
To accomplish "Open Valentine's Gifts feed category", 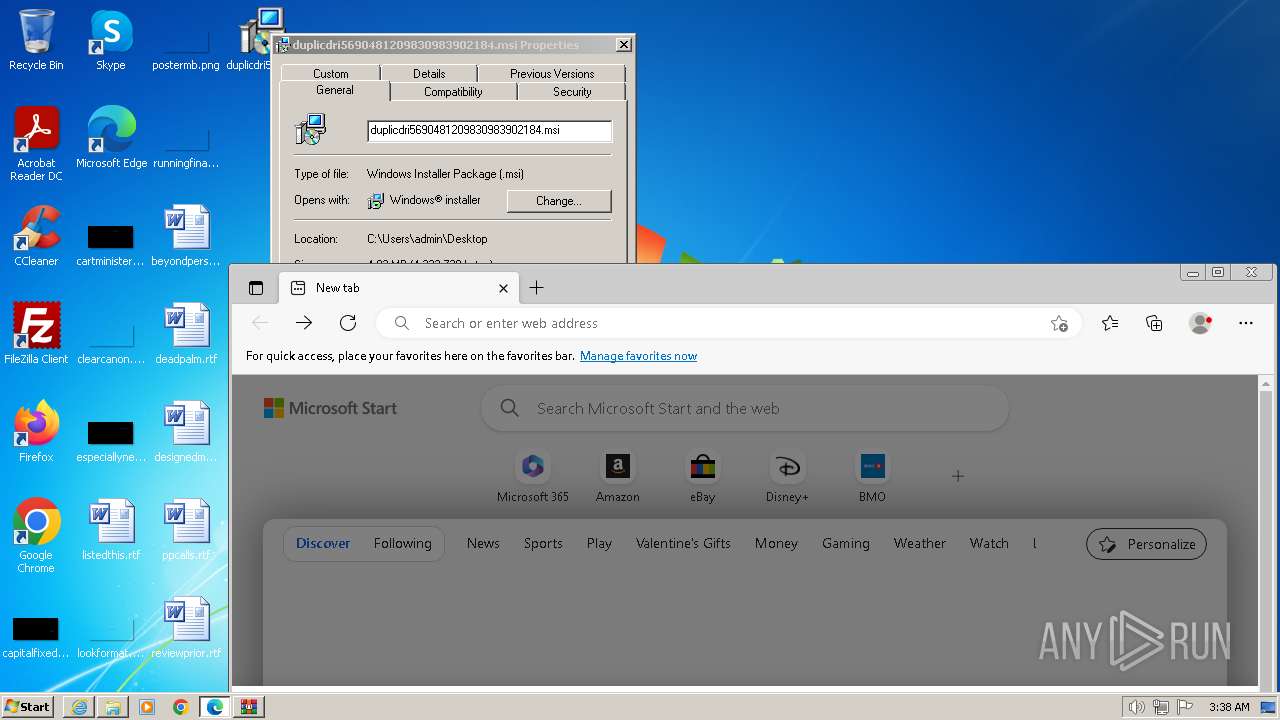I will [x=683, y=543].
